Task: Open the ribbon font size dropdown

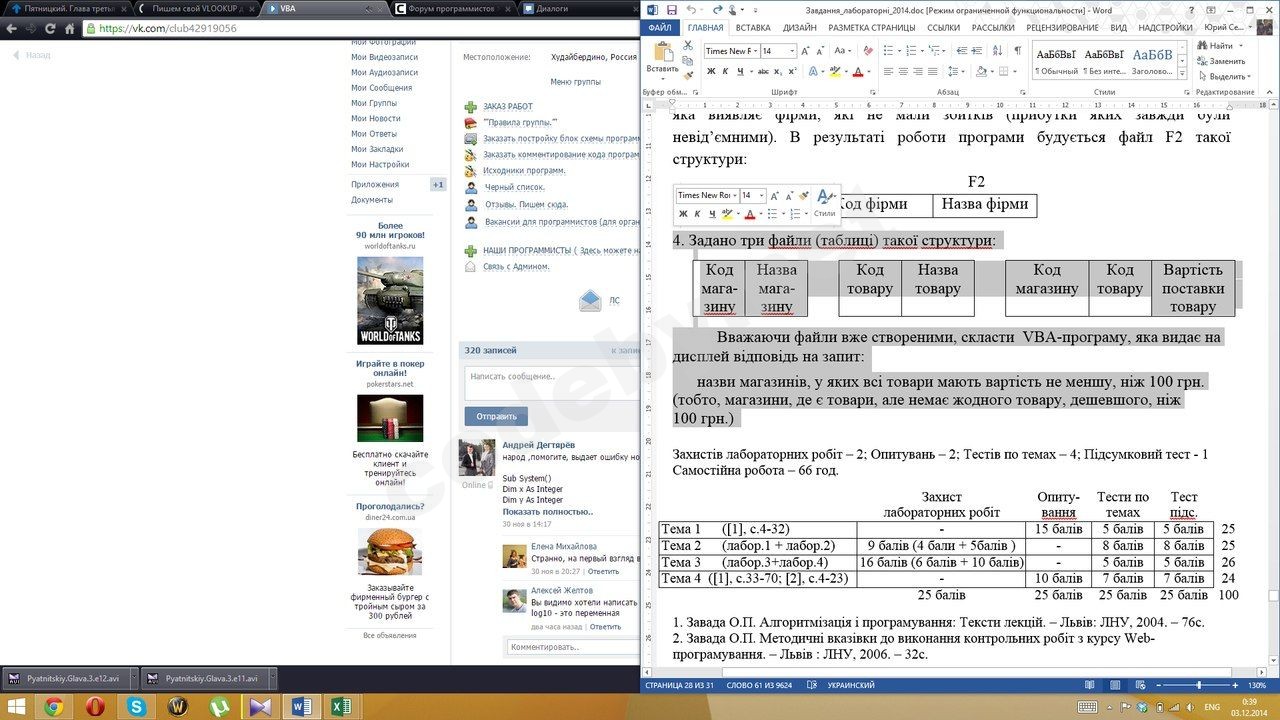Action: point(794,51)
